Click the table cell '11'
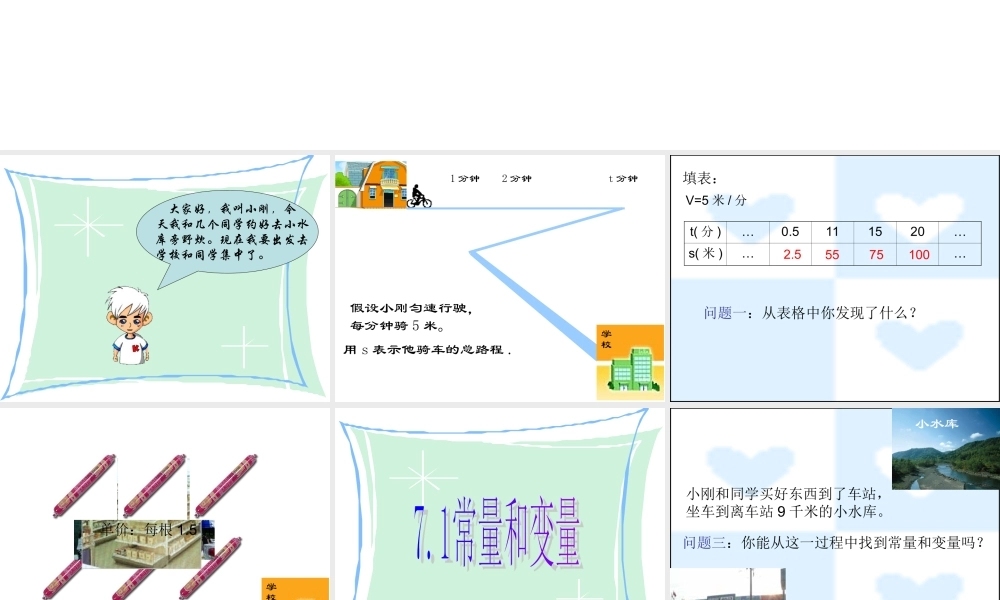The image size is (1000, 600). point(832,232)
